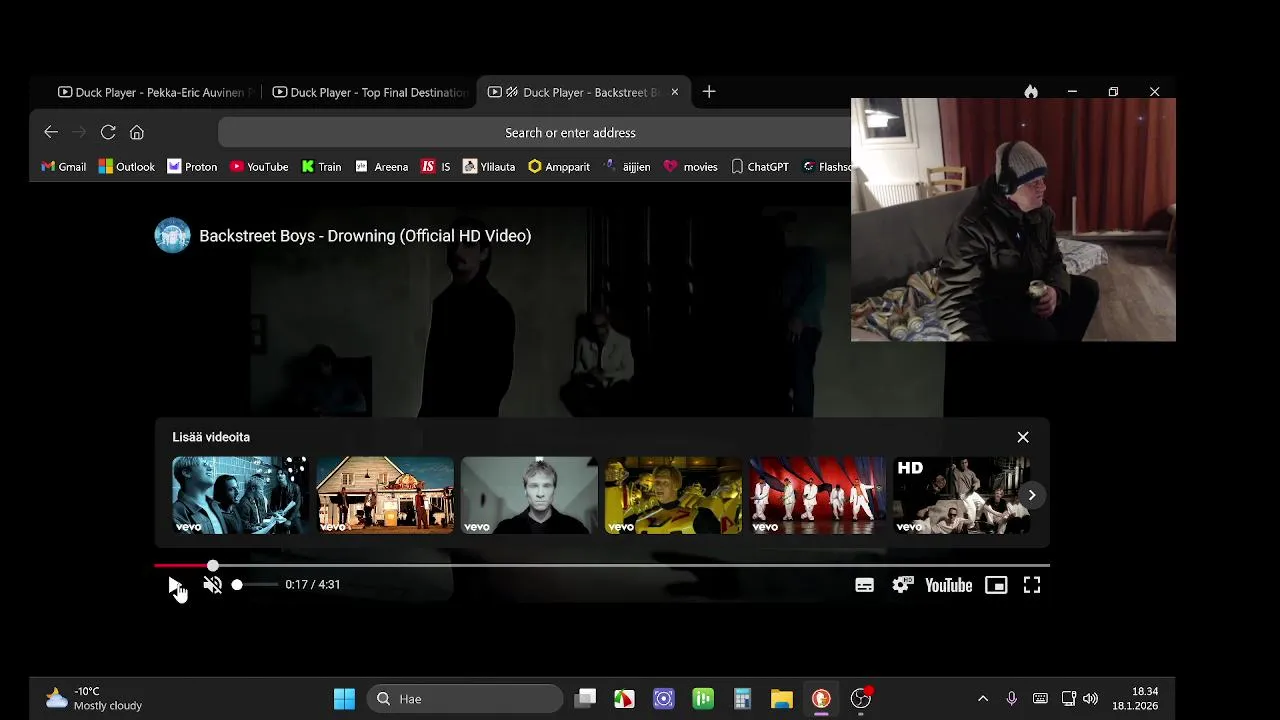The image size is (1280, 720).
Task: Open the YouTube bookmark
Action: [x=259, y=167]
